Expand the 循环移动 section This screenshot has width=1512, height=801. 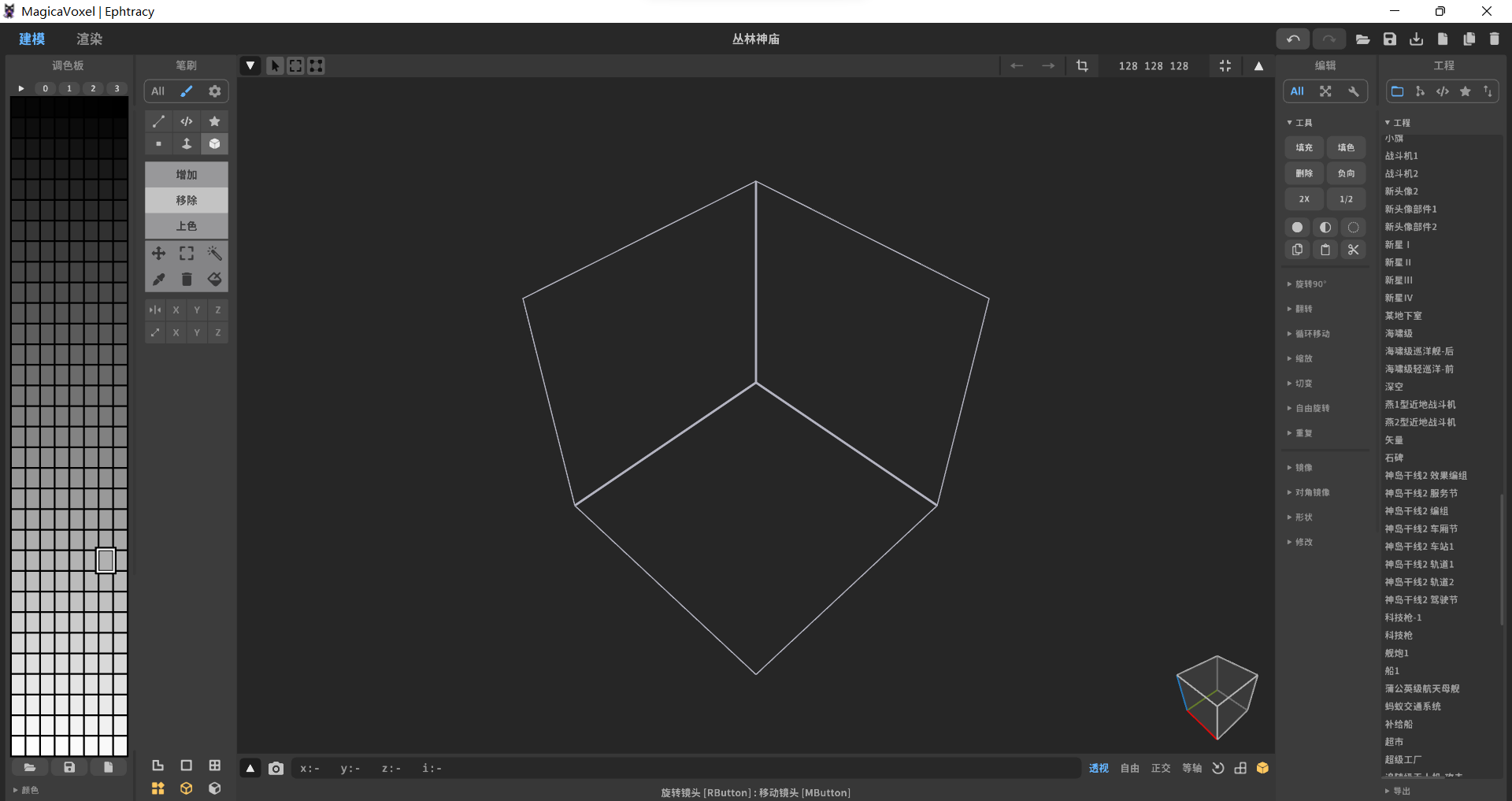pos(1309,334)
